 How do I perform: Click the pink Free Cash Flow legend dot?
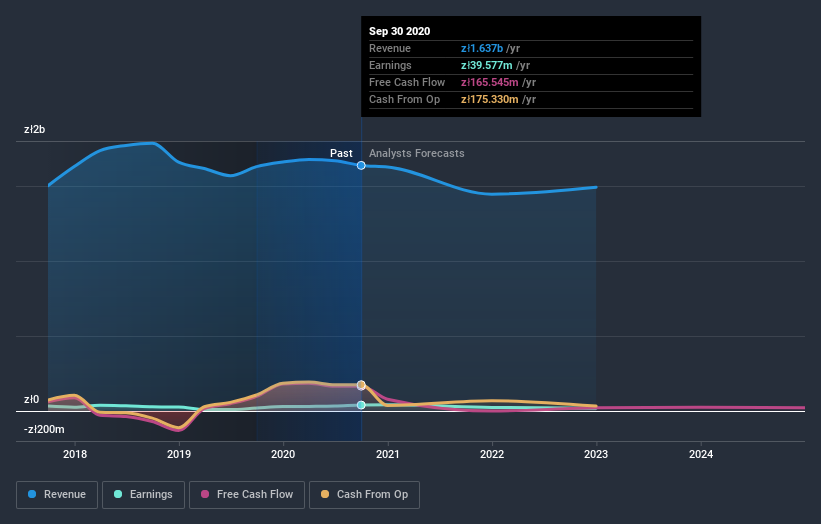pyautogui.click(x=205, y=494)
